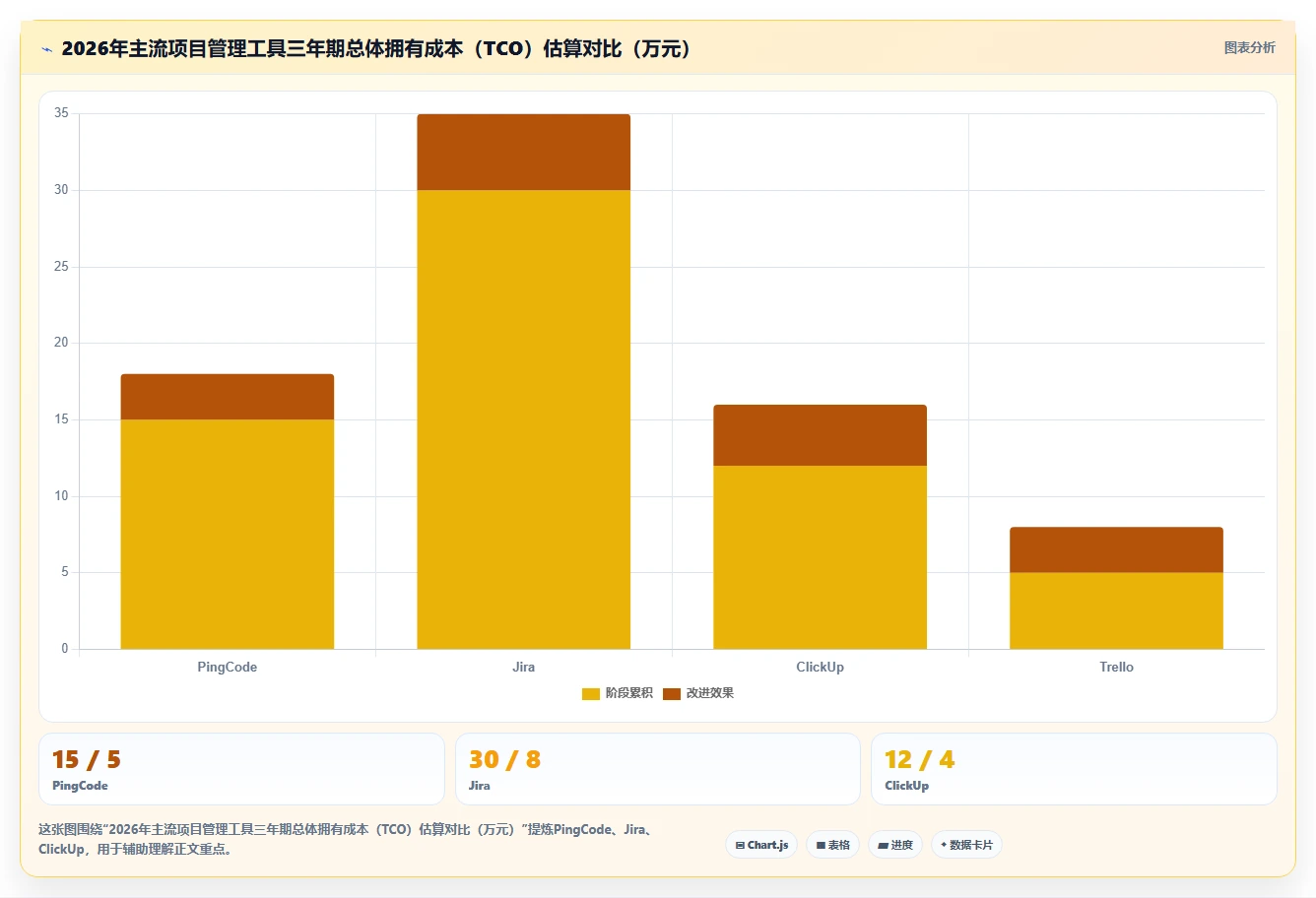Click the brown top segment of the Trello bar
Viewport: 1316px width, 898px height.
(1117, 549)
